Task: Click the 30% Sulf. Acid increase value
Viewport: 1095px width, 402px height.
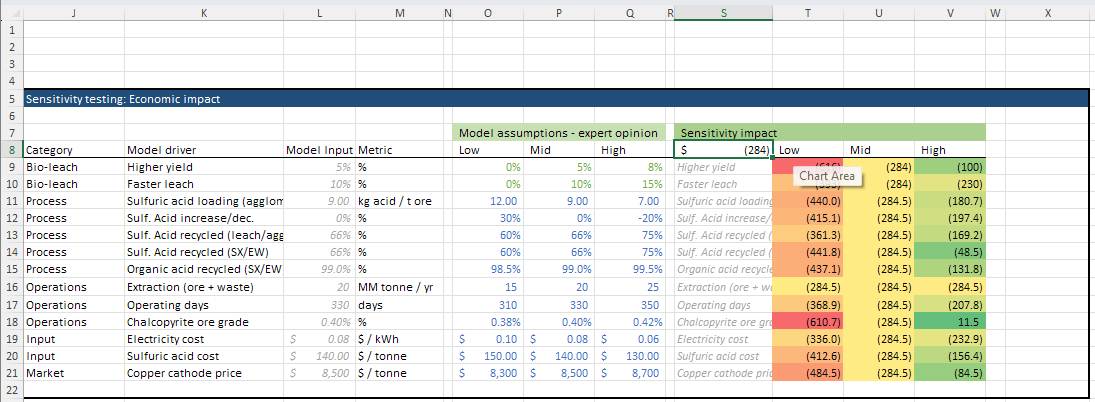Action: pos(487,218)
